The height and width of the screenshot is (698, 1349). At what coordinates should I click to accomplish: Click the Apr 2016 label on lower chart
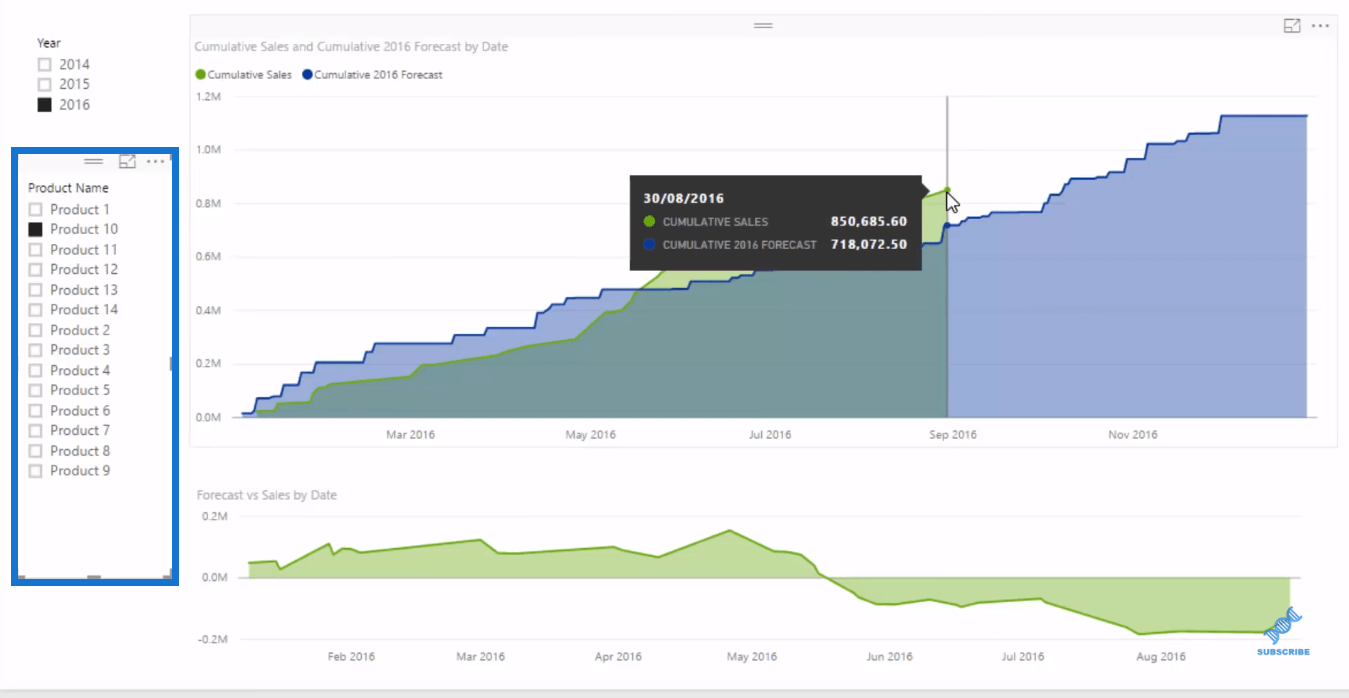(x=618, y=657)
